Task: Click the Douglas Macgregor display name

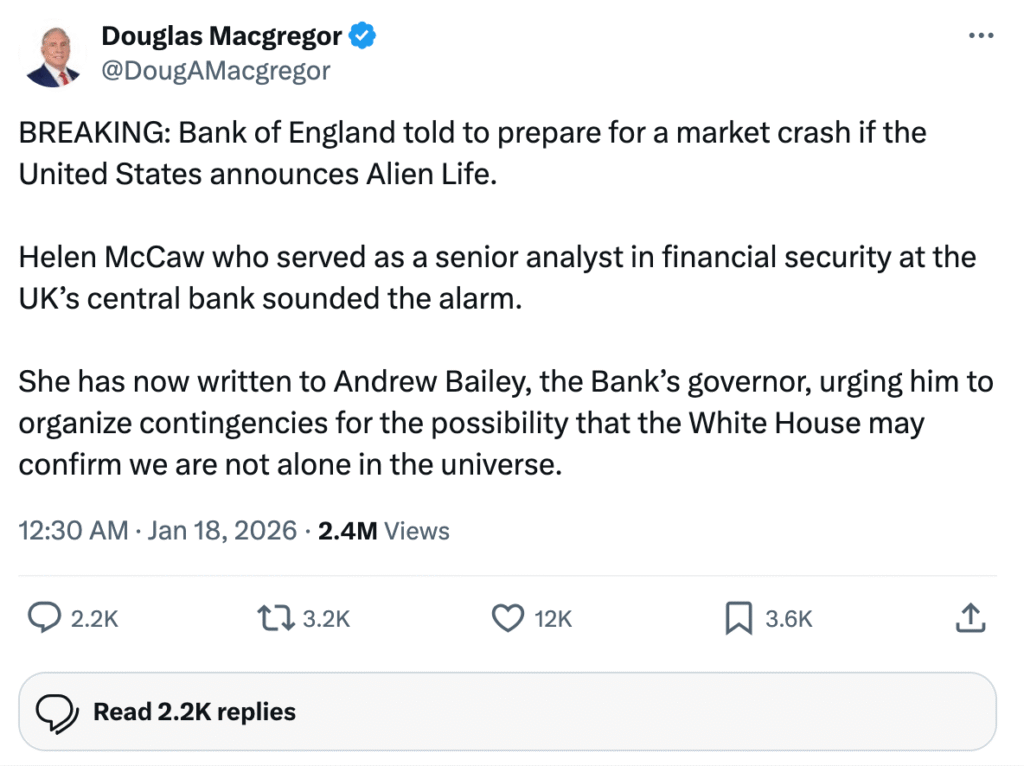Action: pyautogui.click(x=222, y=37)
